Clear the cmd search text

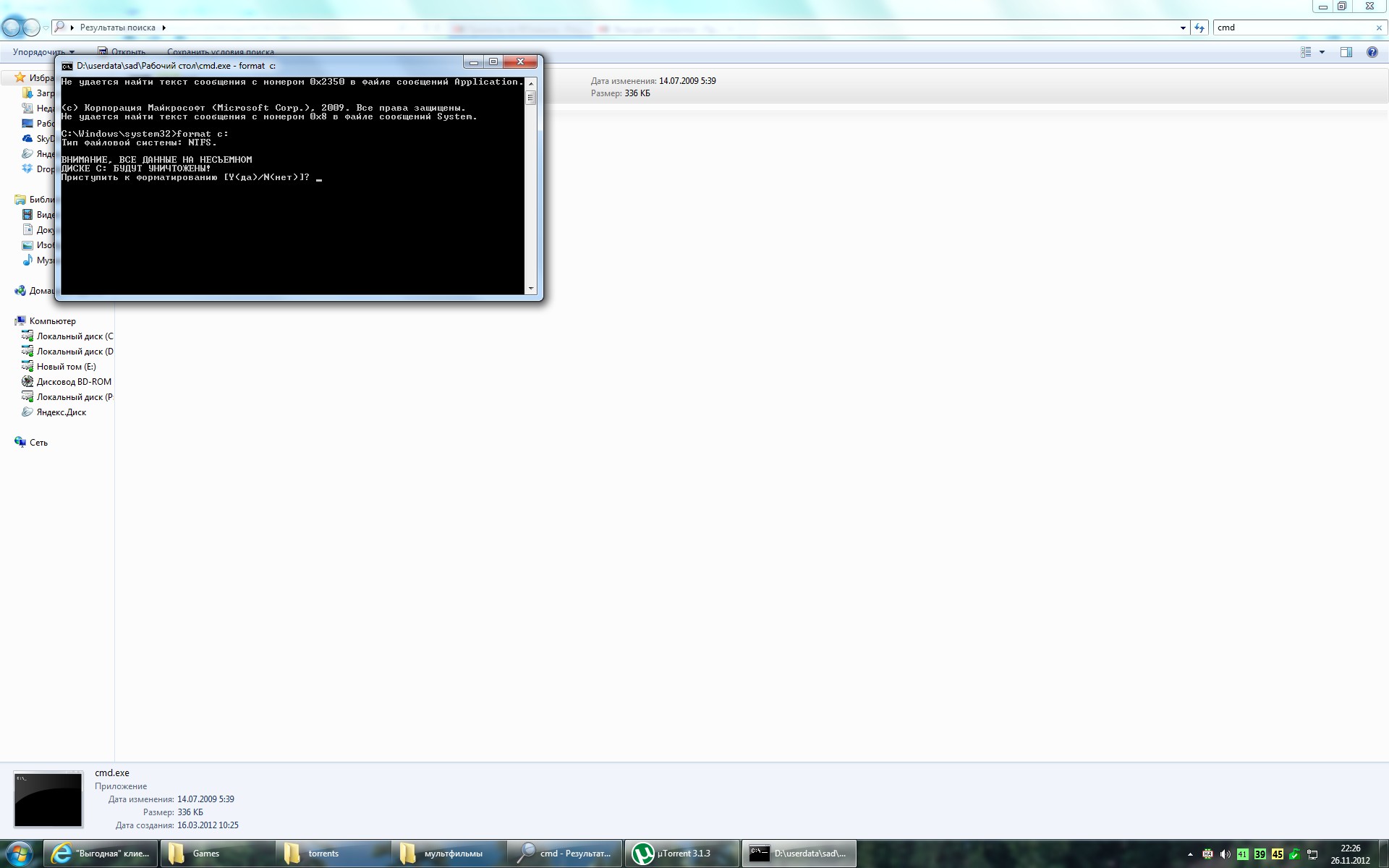pyautogui.click(x=1378, y=27)
